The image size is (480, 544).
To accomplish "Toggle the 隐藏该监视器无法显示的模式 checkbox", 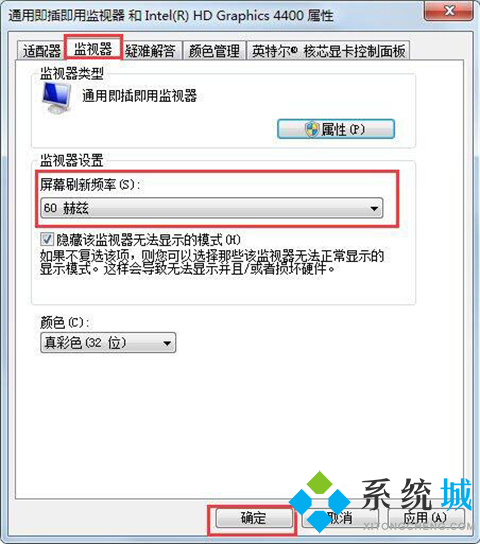I will pyautogui.click(x=47, y=239).
